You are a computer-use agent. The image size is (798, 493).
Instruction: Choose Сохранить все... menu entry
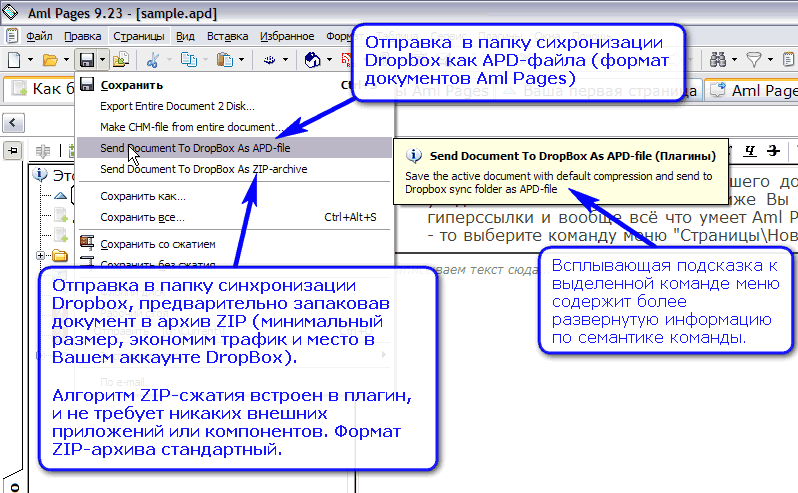[x=234, y=217]
